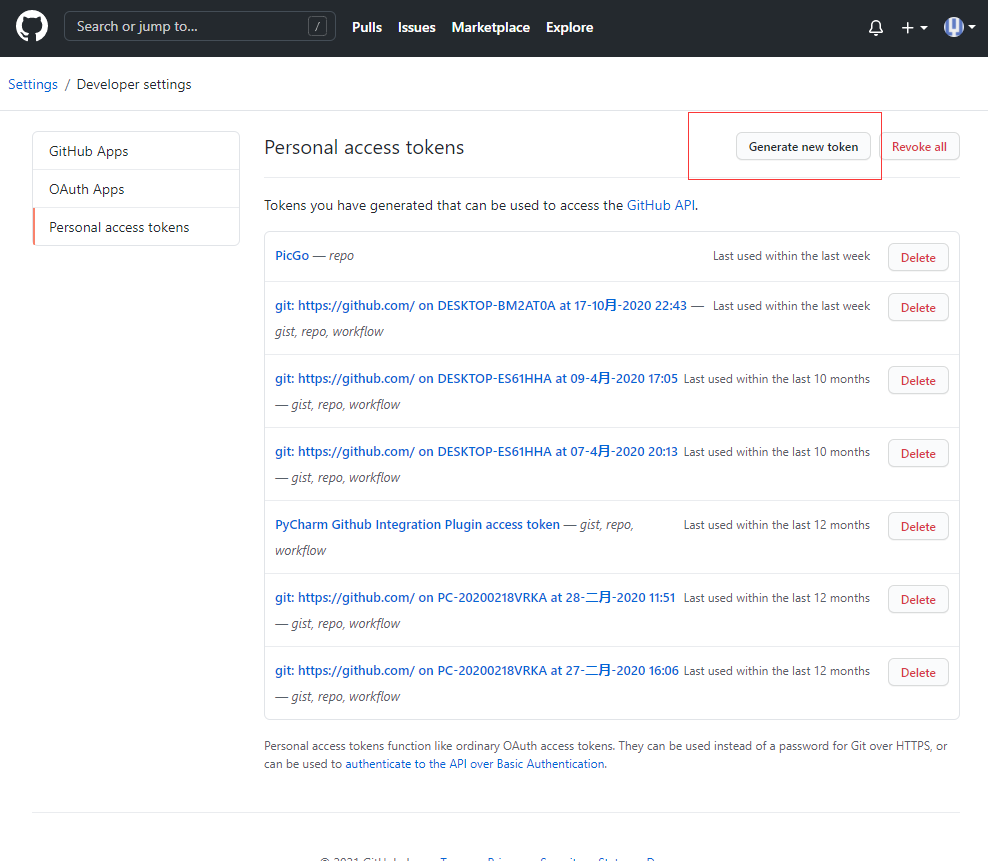Viewport: 988px width, 861px height.
Task: Open PyCharm Github Integration Plugin token
Action: click(x=417, y=524)
